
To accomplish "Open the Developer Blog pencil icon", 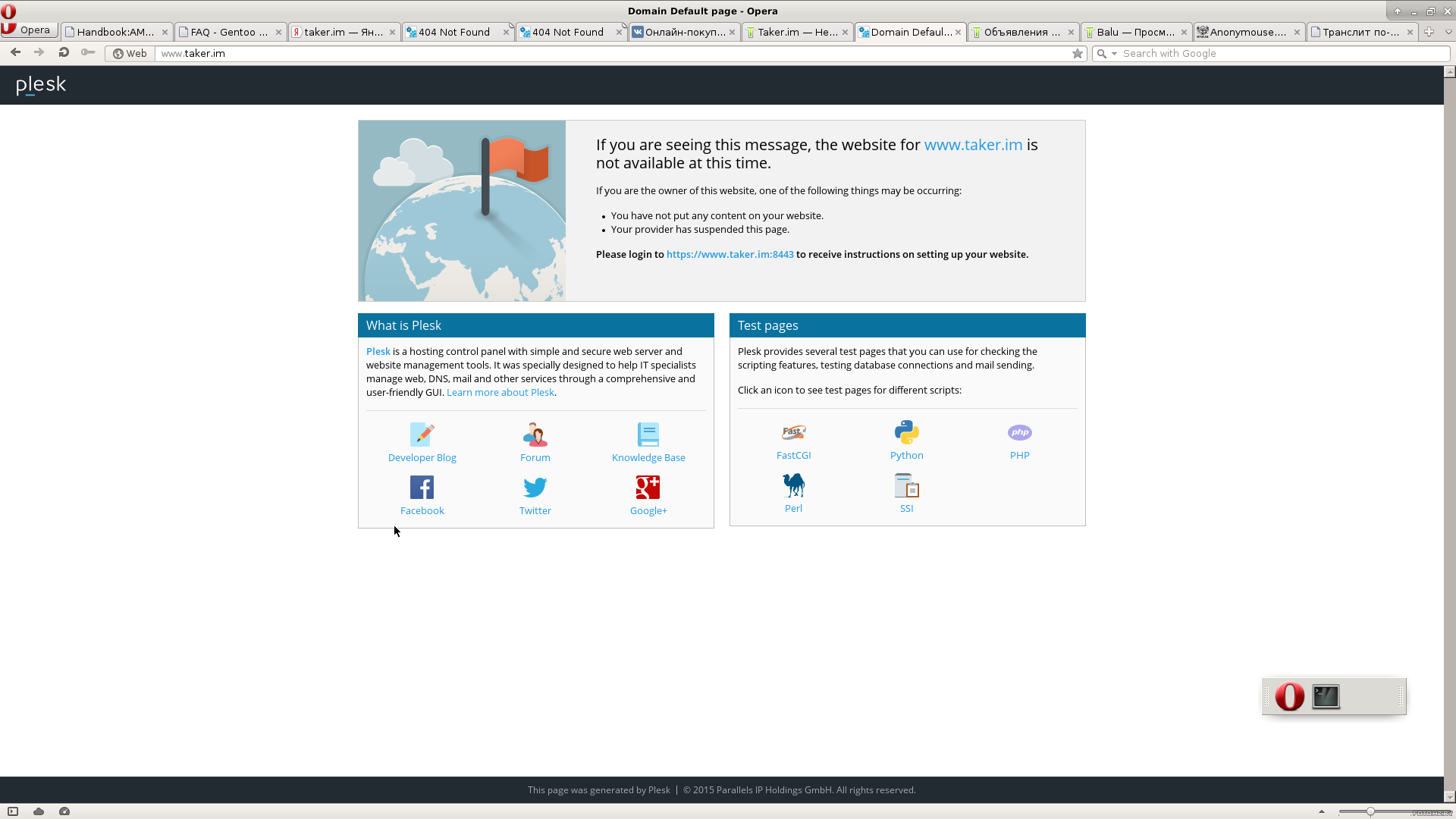I will [422, 435].
